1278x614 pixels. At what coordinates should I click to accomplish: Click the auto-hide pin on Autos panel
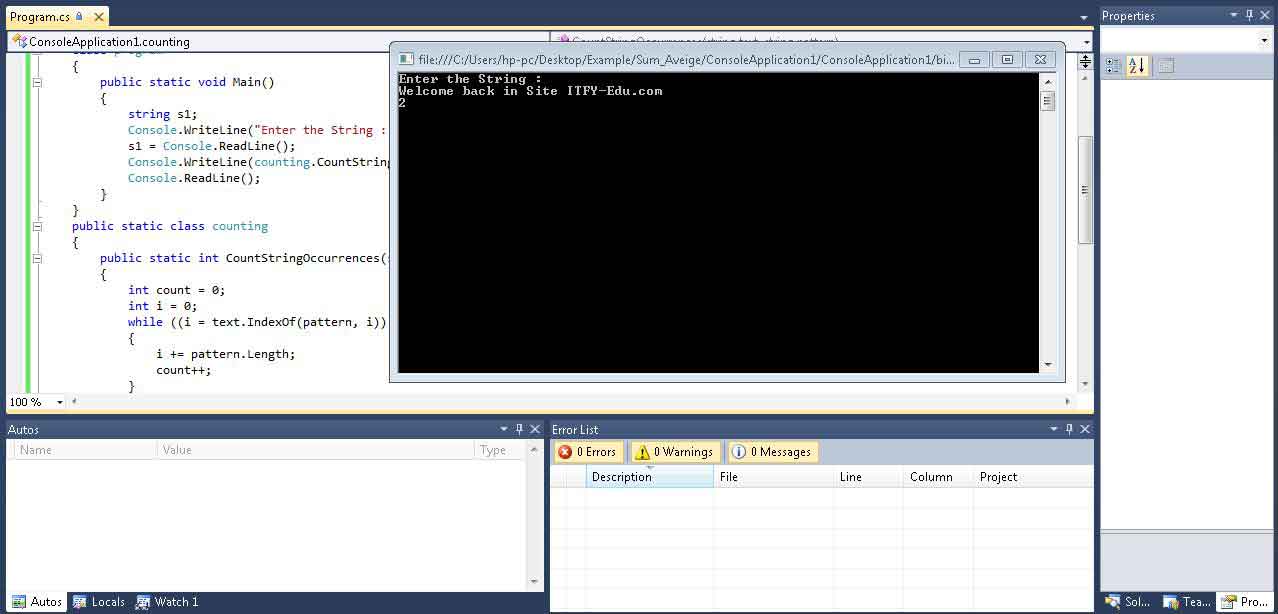tap(519, 429)
